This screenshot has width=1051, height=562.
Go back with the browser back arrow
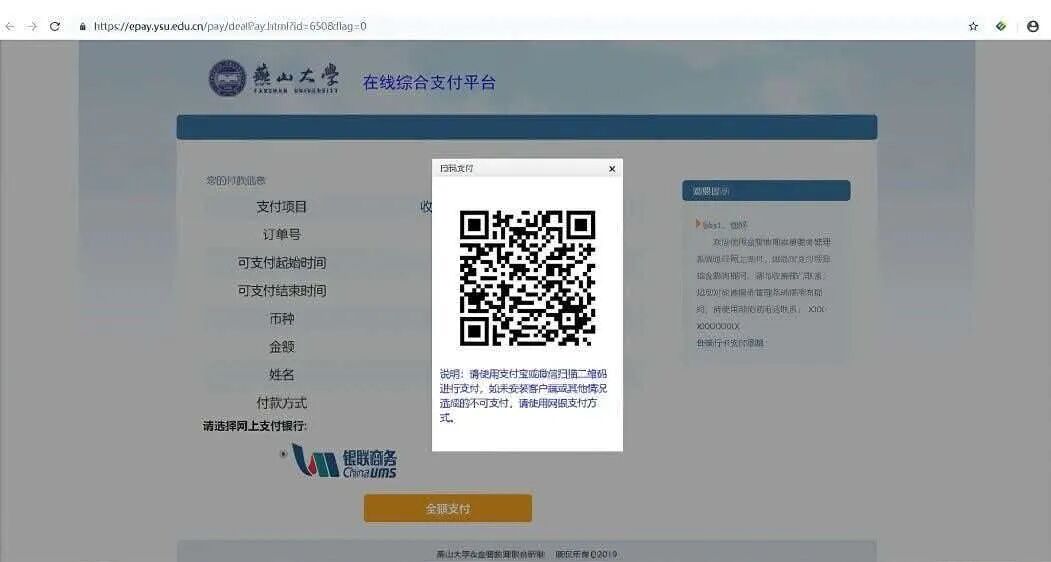(10, 26)
